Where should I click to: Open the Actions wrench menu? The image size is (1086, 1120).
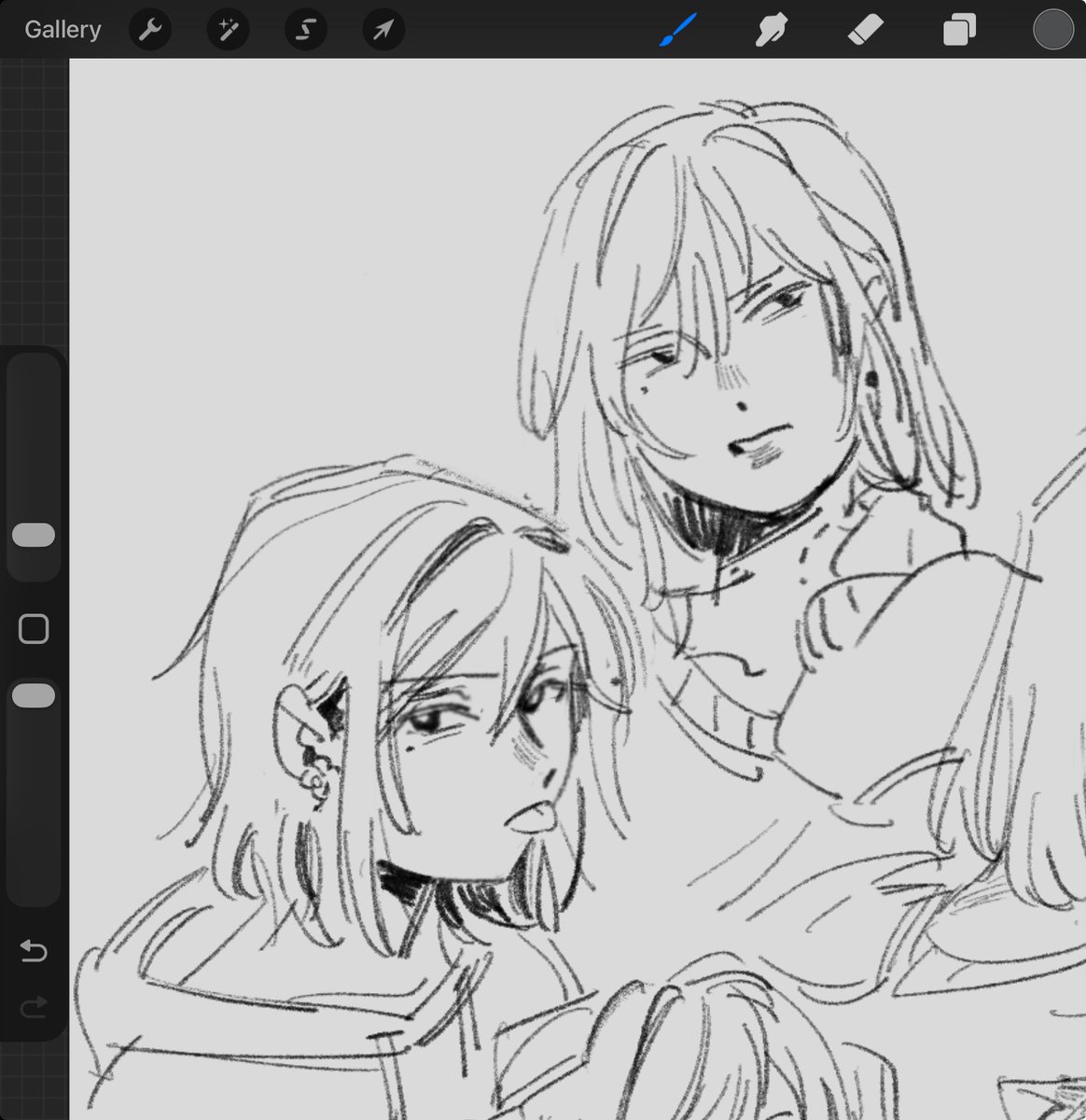pyautogui.click(x=150, y=31)
